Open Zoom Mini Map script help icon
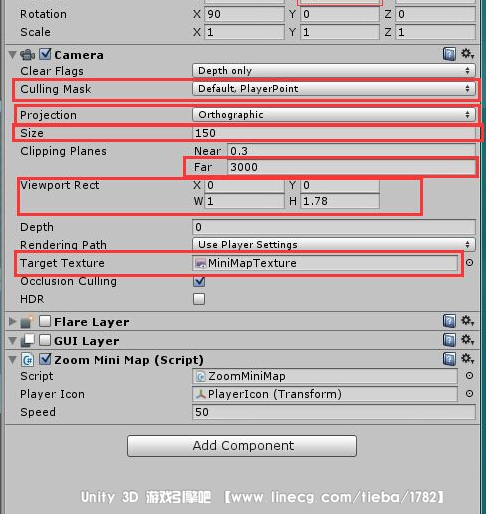The image size is (490, 514). click(449, 359)
